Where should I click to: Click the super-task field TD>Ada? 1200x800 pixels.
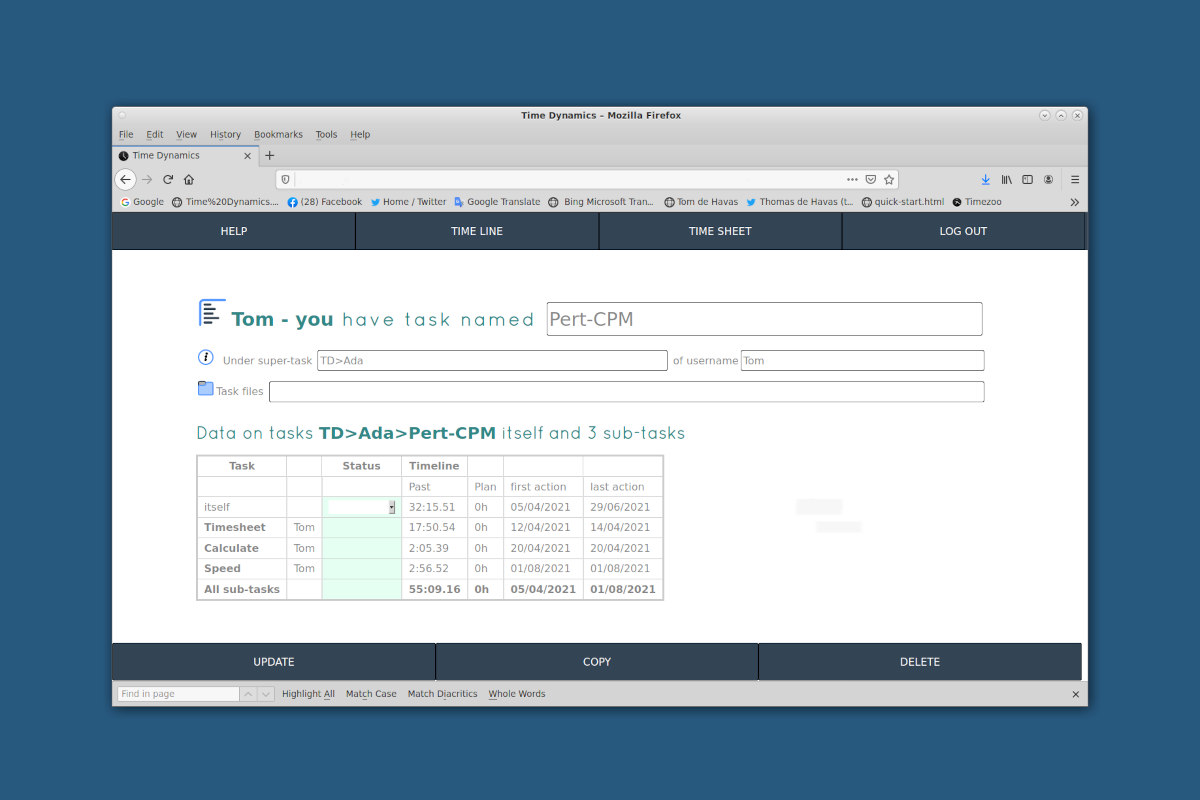[x=492, y=360]
